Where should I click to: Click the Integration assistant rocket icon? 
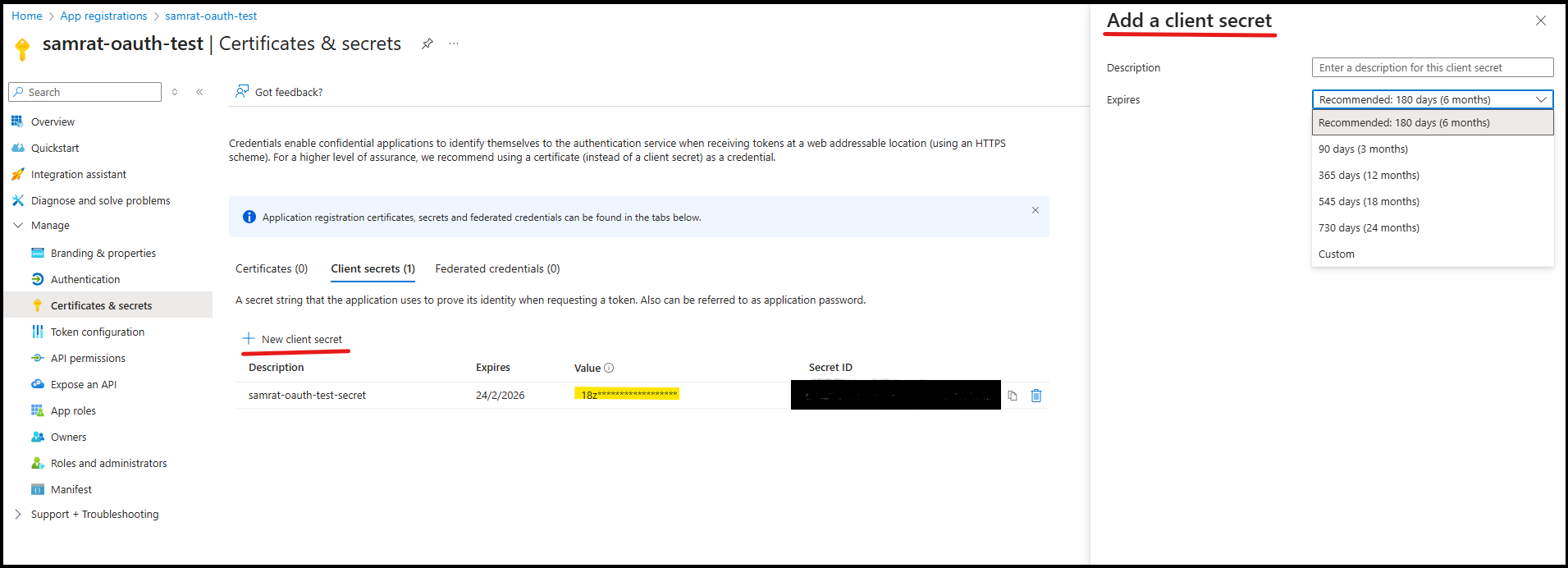click(18, 174)
